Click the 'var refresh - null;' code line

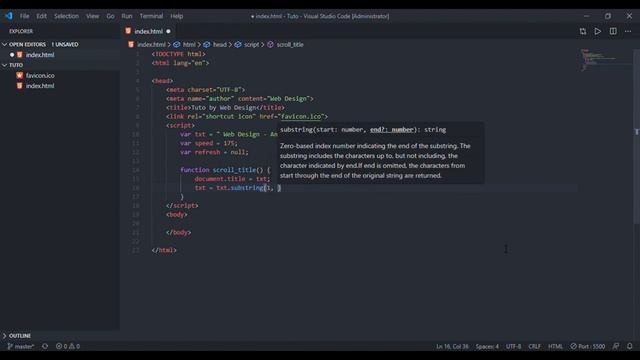point(214,152)
